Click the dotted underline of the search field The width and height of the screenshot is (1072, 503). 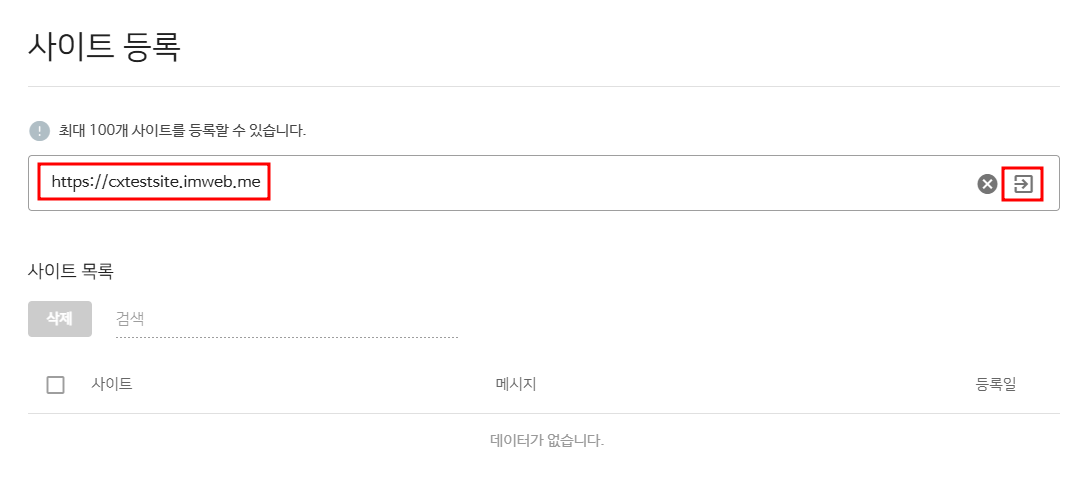(286, 337)
